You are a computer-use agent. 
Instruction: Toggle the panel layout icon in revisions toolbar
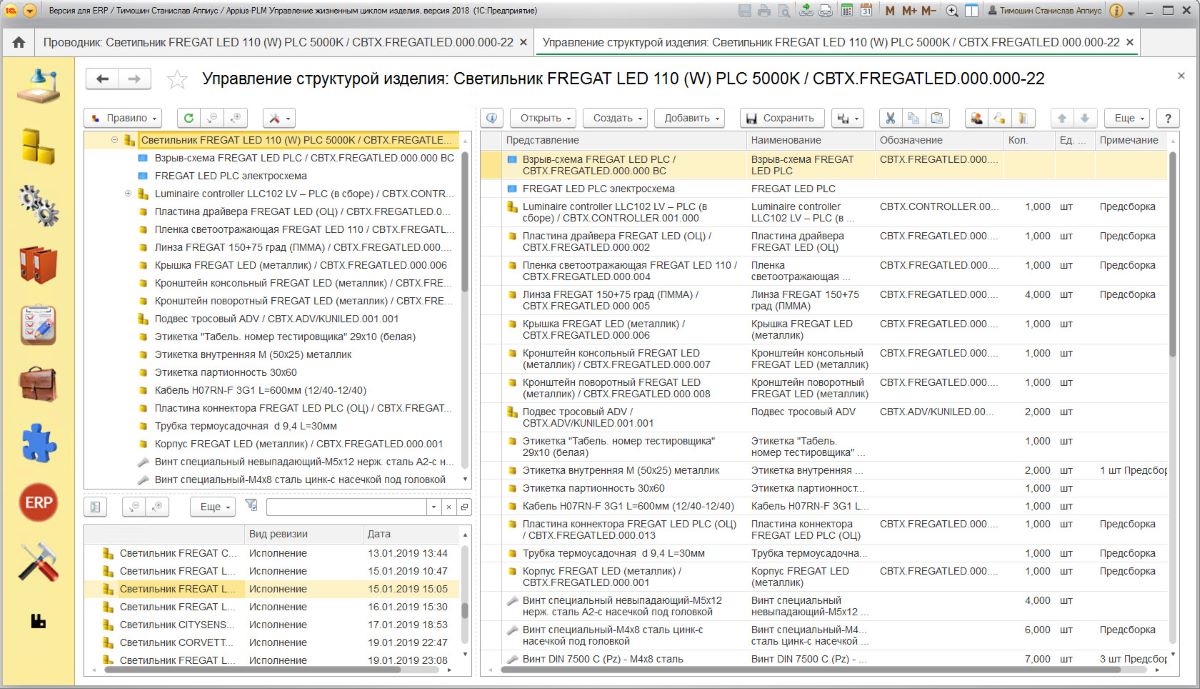pyautogui.click(x=94, y=507)
